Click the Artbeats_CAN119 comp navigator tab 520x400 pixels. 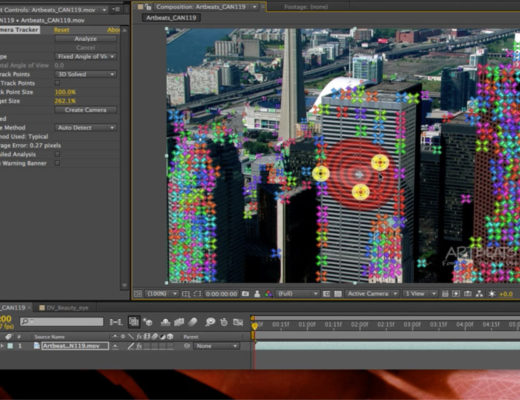pos(171,18)
